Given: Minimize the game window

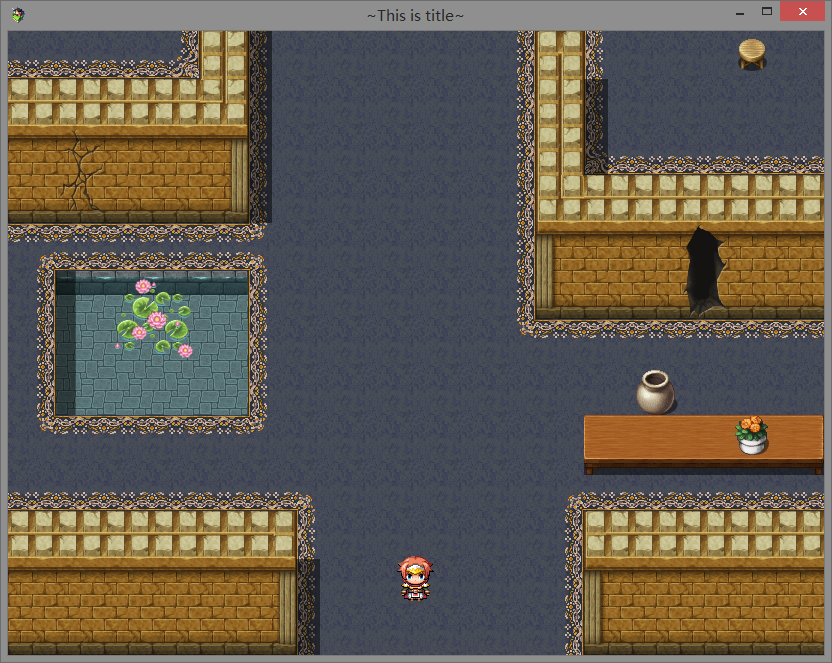Looking at the screenshot, I should [x=740, y=12].
